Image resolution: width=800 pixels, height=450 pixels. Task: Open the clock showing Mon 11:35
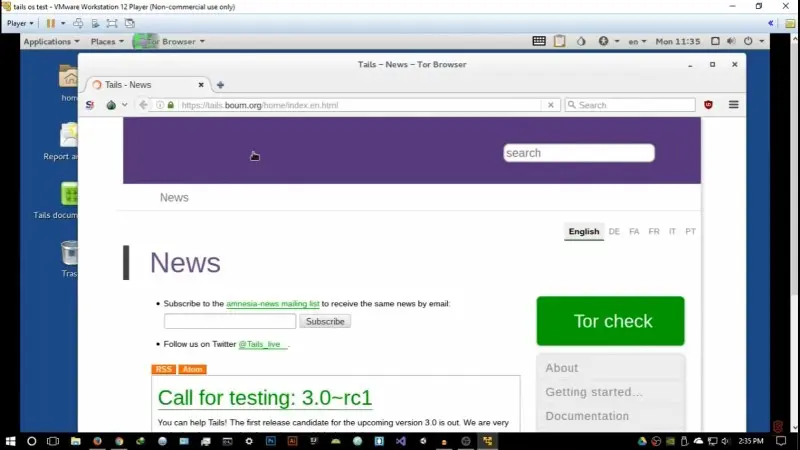click(678, 42)
